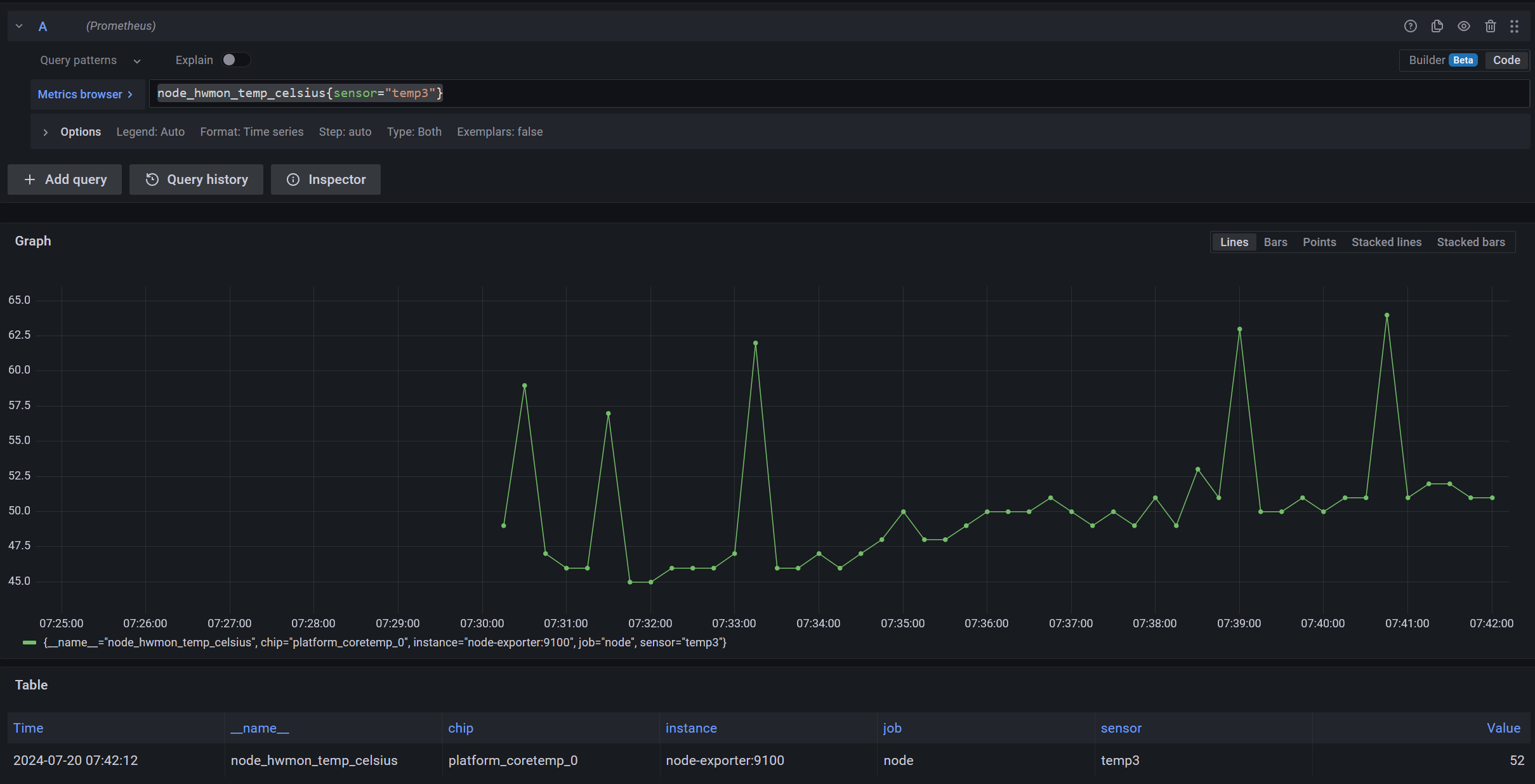Screen dimensions: 1535x784
Task: Hide query A using eye toggle
Action: 1463,26
